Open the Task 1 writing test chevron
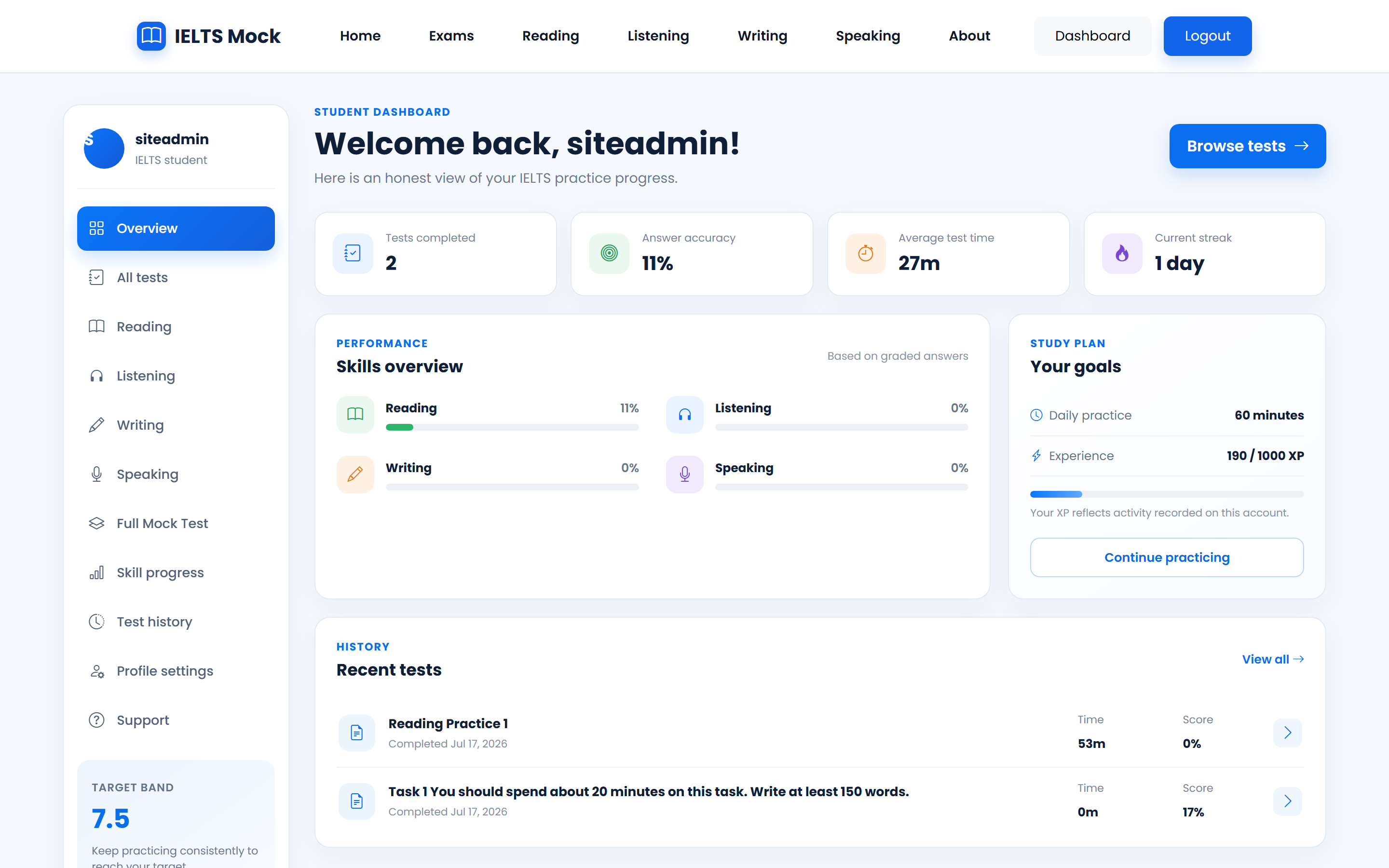This screenshot has width=1389, height=868. pyautogui.click(x=1287, y=801)
